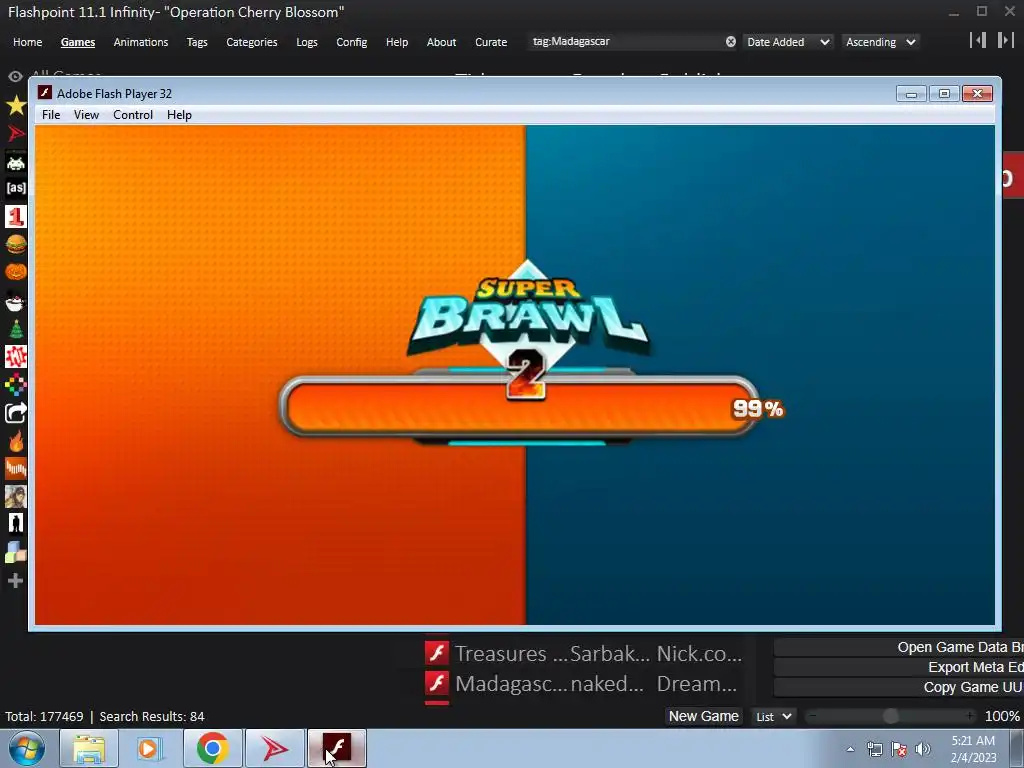Open the Tags tab
Screen dimensions: 1024x768
pos(197,42)
